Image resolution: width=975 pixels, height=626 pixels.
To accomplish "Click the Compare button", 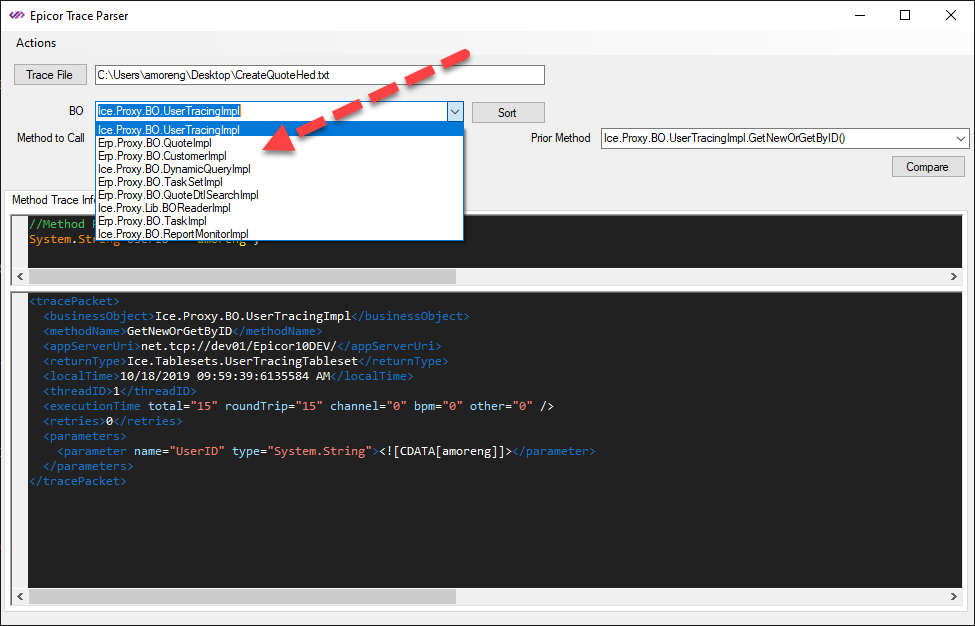I will [x=928, y=167].
